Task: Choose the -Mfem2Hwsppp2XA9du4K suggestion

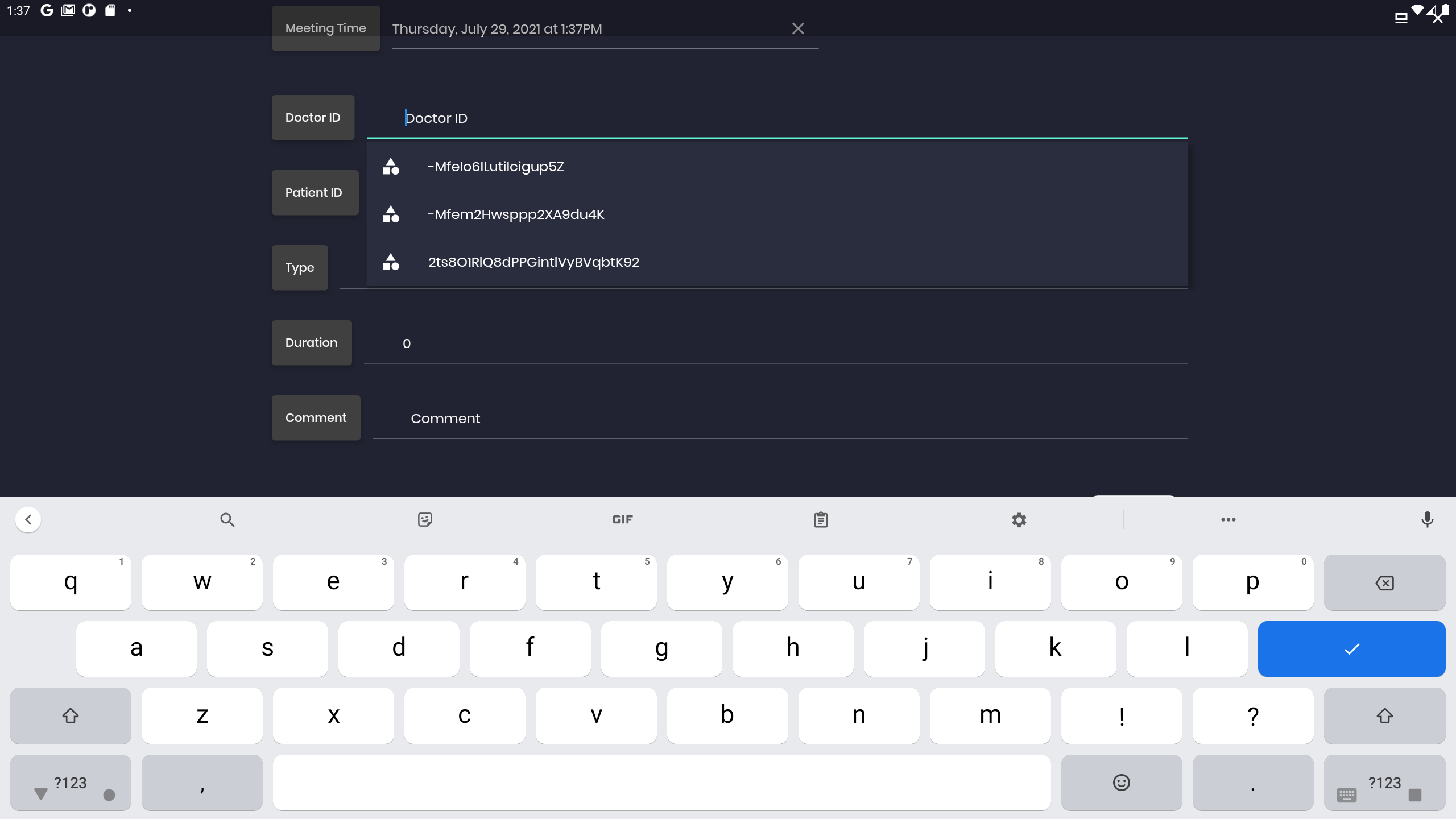Action: [515, 214]
